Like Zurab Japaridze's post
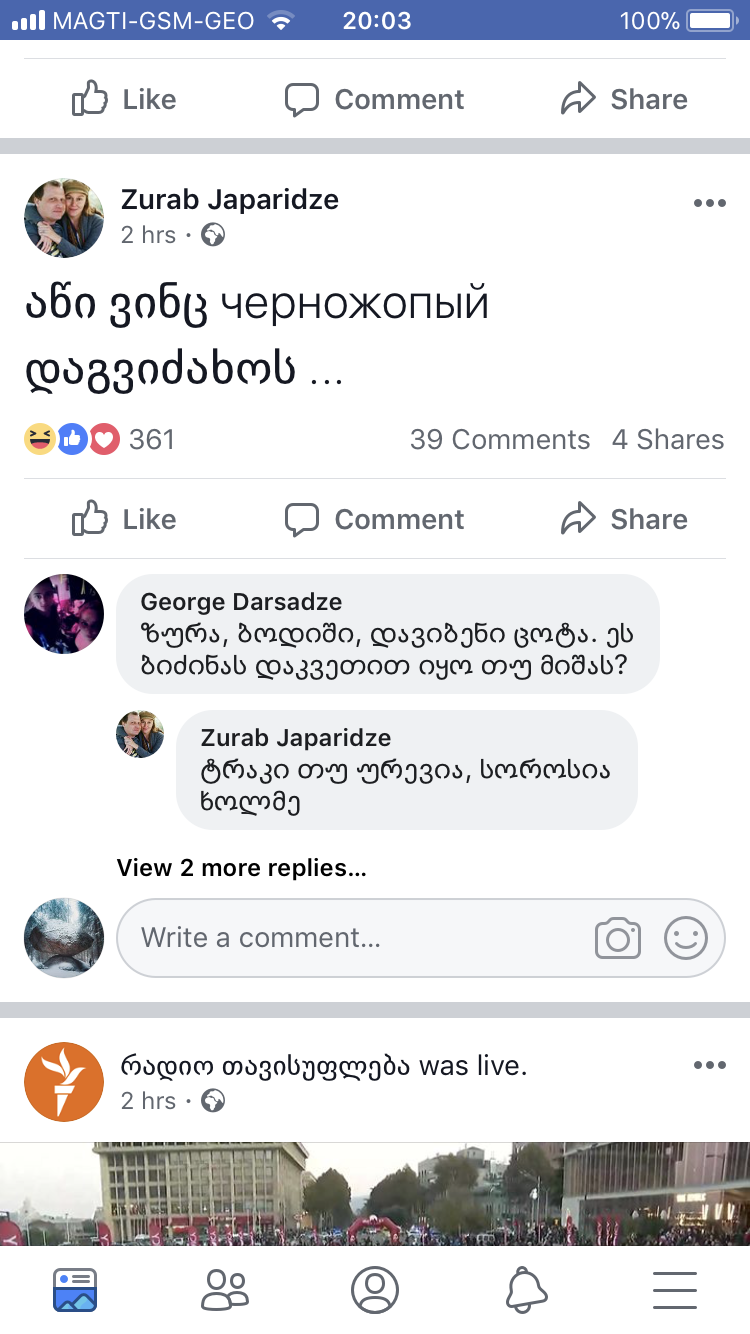 coord(124,519)
